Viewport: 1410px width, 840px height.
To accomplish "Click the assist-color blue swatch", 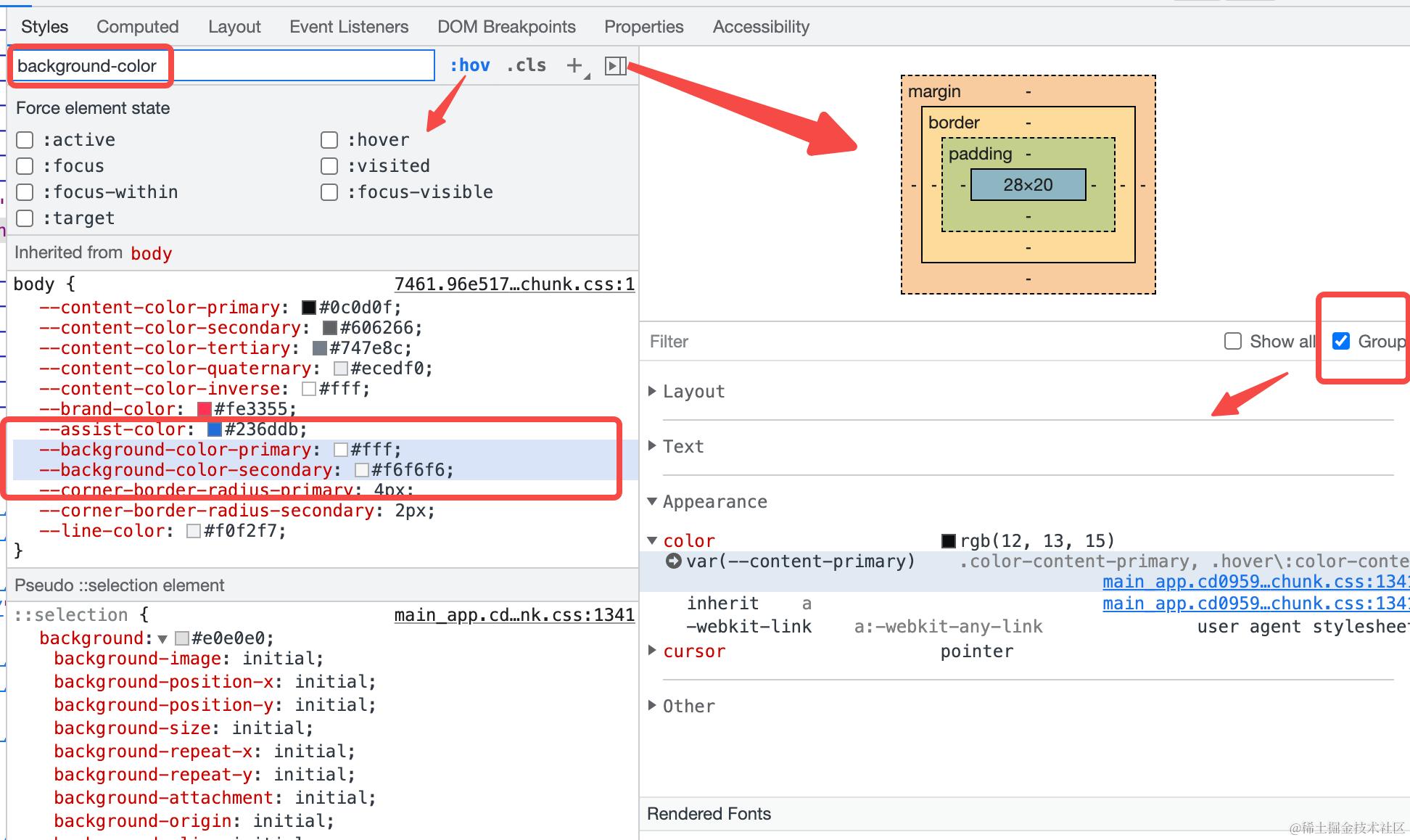I will point(215,429).
